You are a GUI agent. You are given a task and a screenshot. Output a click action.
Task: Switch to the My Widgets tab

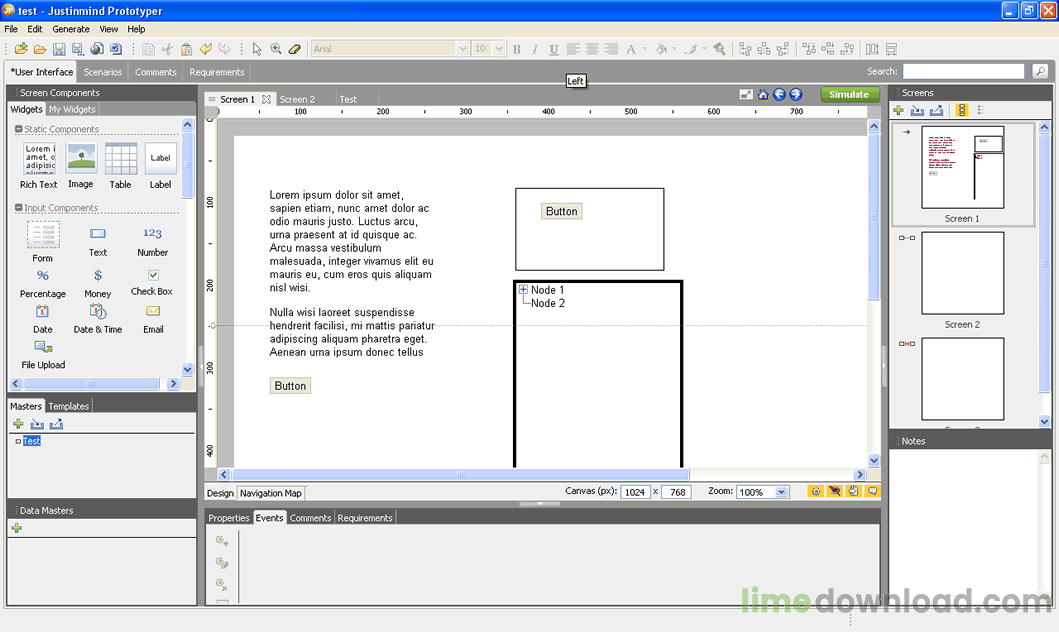(72, 109)
